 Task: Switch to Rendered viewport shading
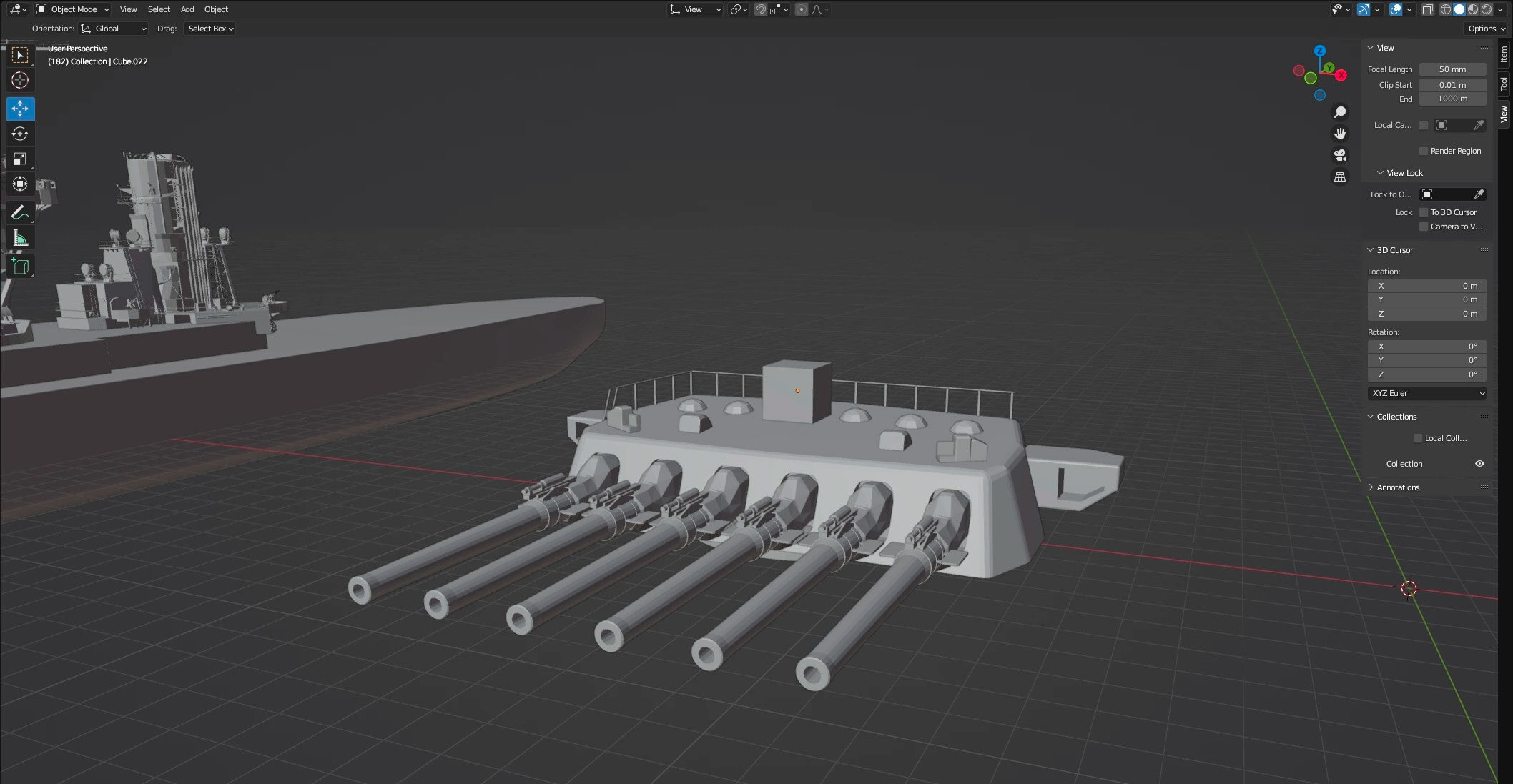(1487, 9)
